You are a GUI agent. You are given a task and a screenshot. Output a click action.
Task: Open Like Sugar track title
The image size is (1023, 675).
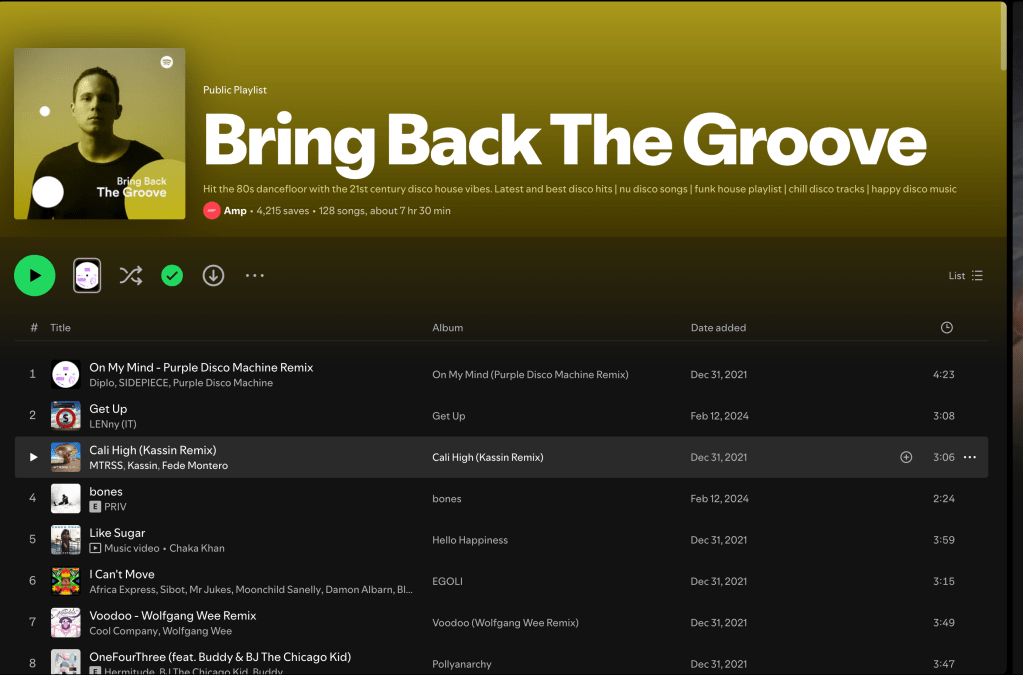(x=117, y=533)
